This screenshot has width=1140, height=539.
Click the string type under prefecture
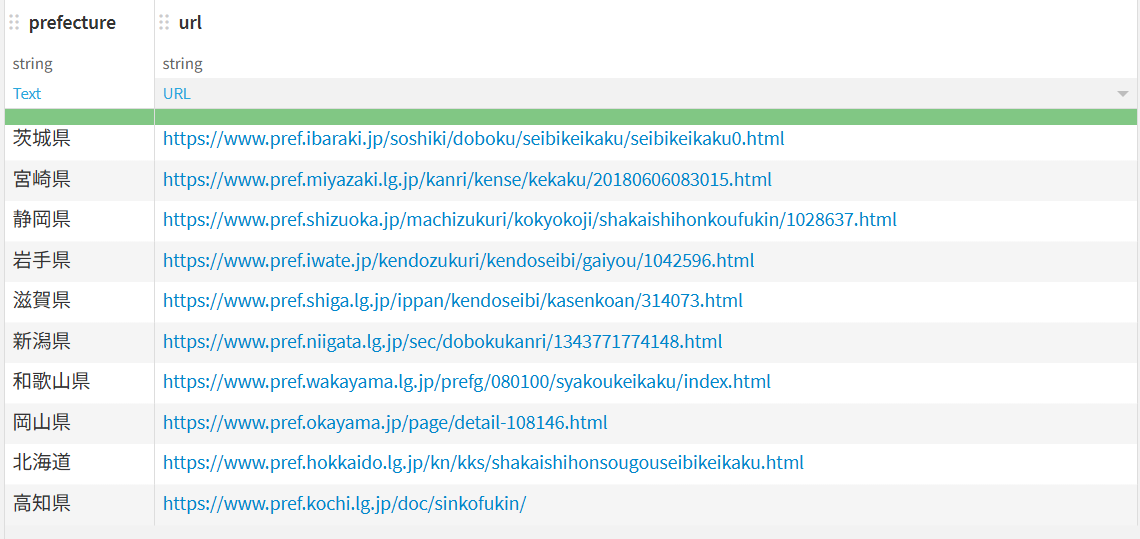tap(33, 64)
